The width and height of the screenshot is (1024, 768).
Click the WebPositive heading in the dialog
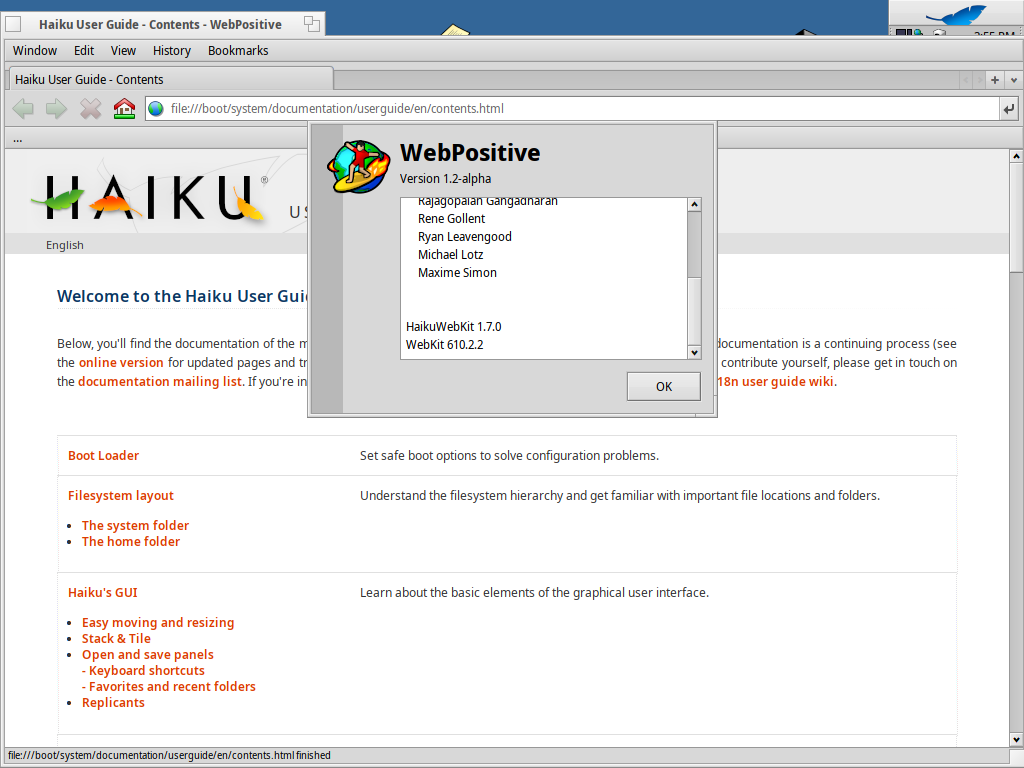click(470, 153)
